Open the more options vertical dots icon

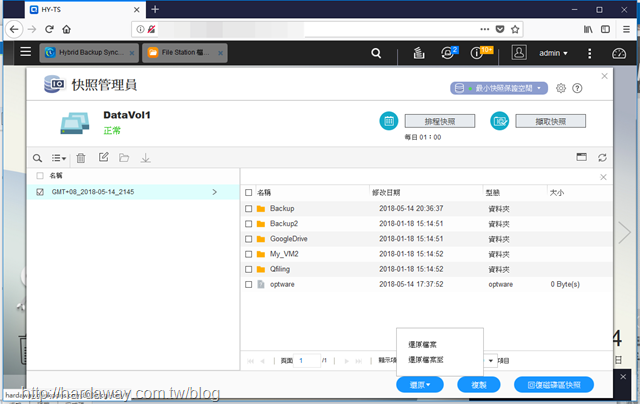click(x=589, y=53)
